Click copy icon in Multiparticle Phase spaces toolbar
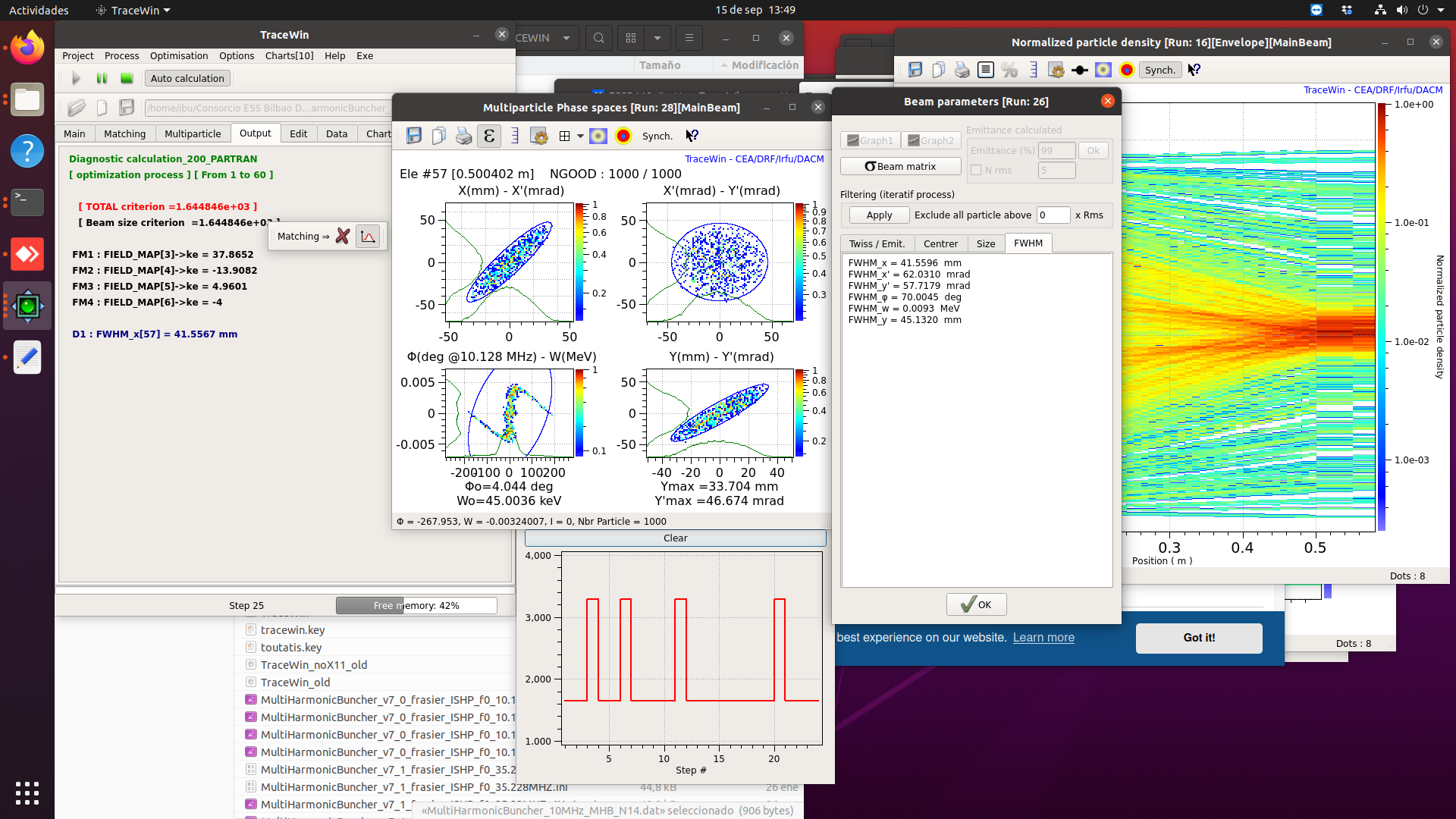Viewport: 1456px width, 819px height. (438, 136)
